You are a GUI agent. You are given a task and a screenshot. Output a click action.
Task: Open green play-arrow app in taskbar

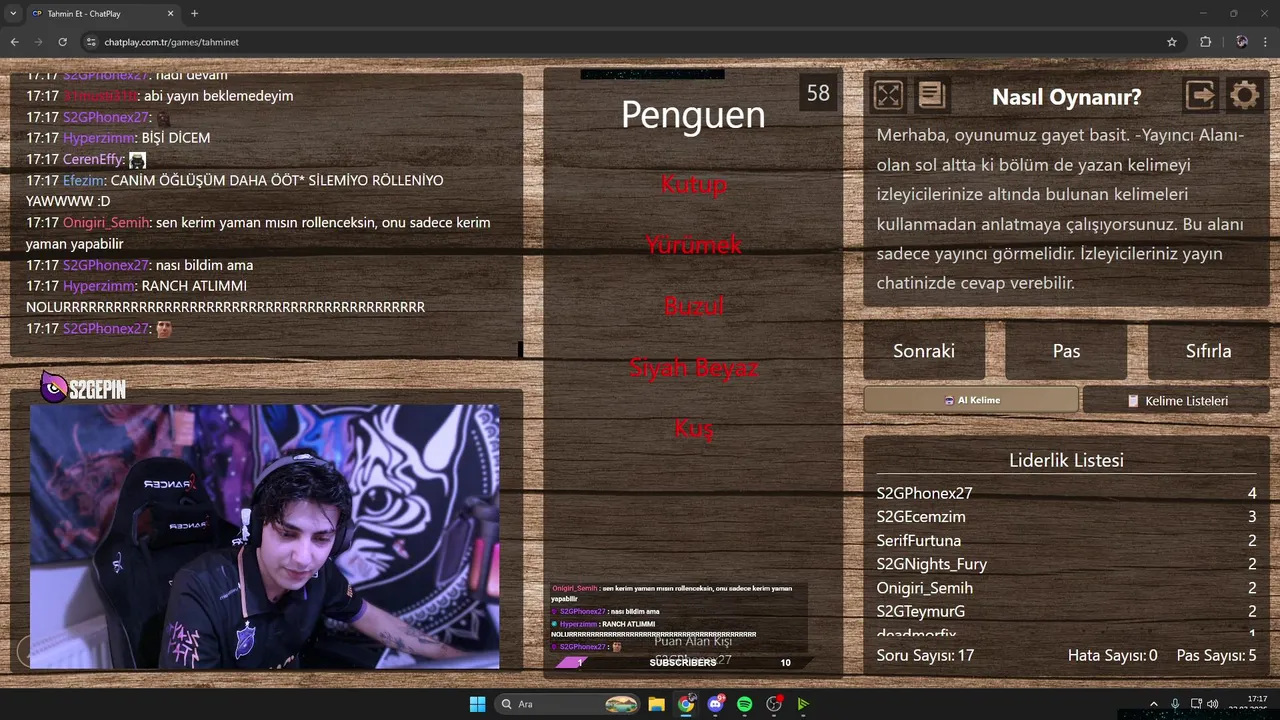[x=803, y=704]
